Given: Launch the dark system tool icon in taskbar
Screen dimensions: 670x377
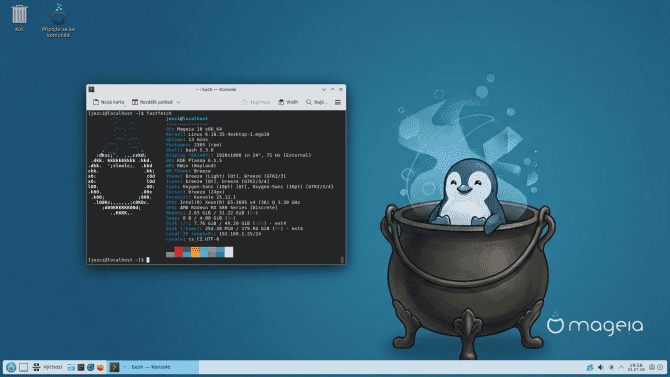Looking at the screenshot, I should (x=81, y=367).
